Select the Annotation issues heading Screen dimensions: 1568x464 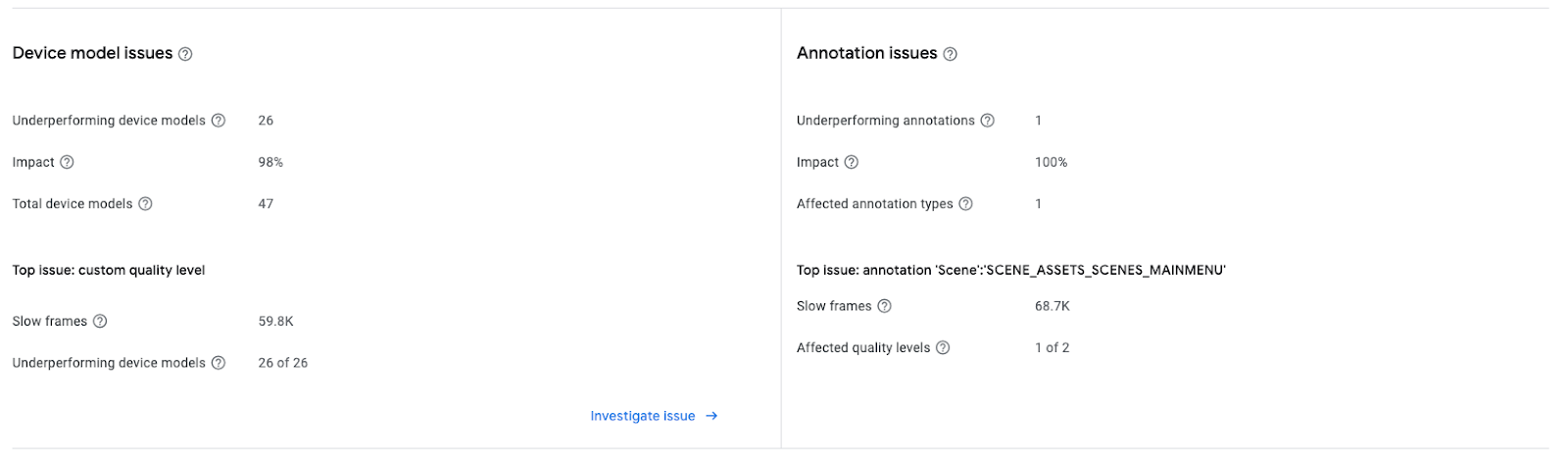pyautogui.click(x=866, y=53)
